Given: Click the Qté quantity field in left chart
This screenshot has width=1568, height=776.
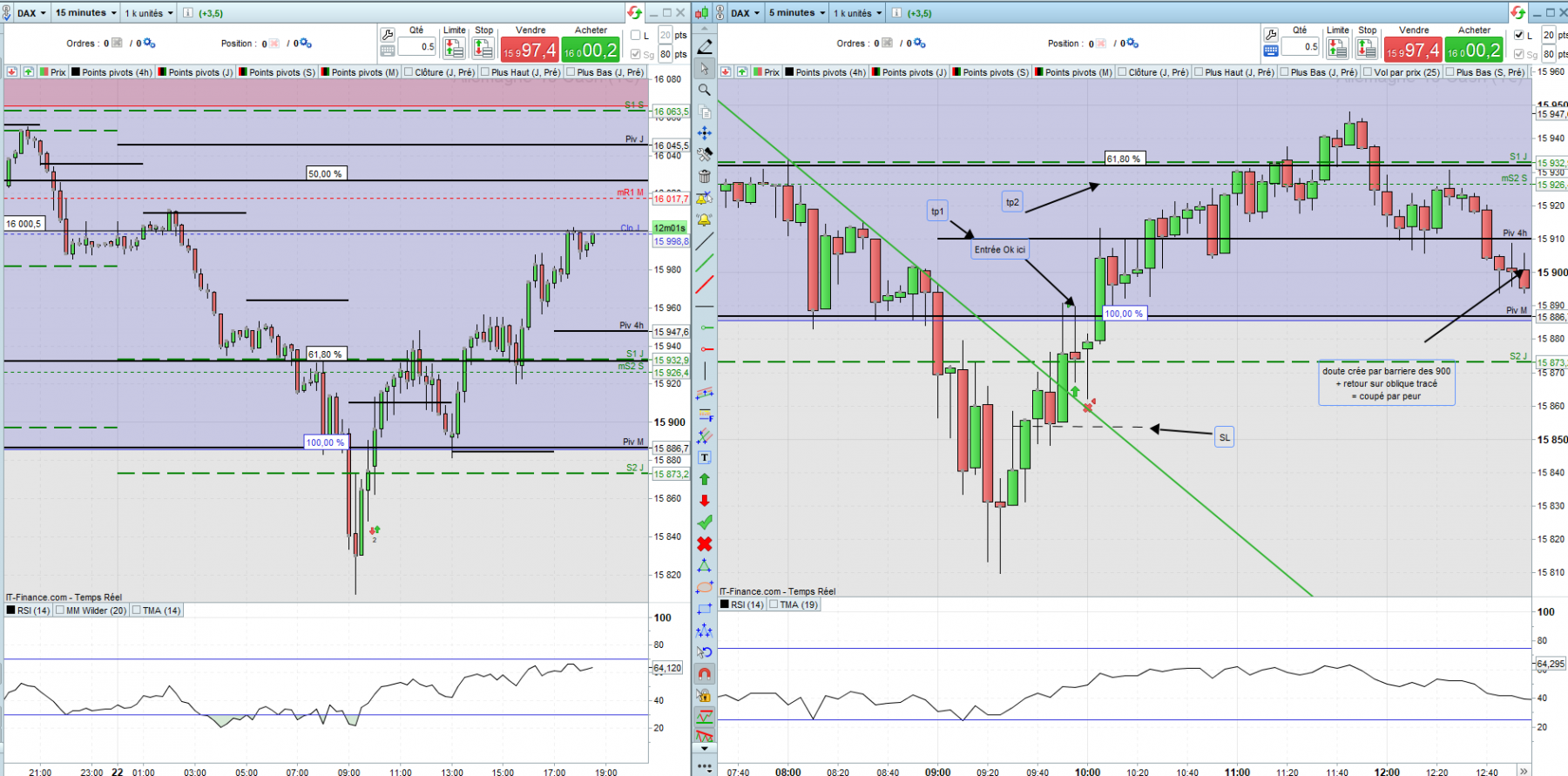Looking at the screenshot, I should [416, 47].
